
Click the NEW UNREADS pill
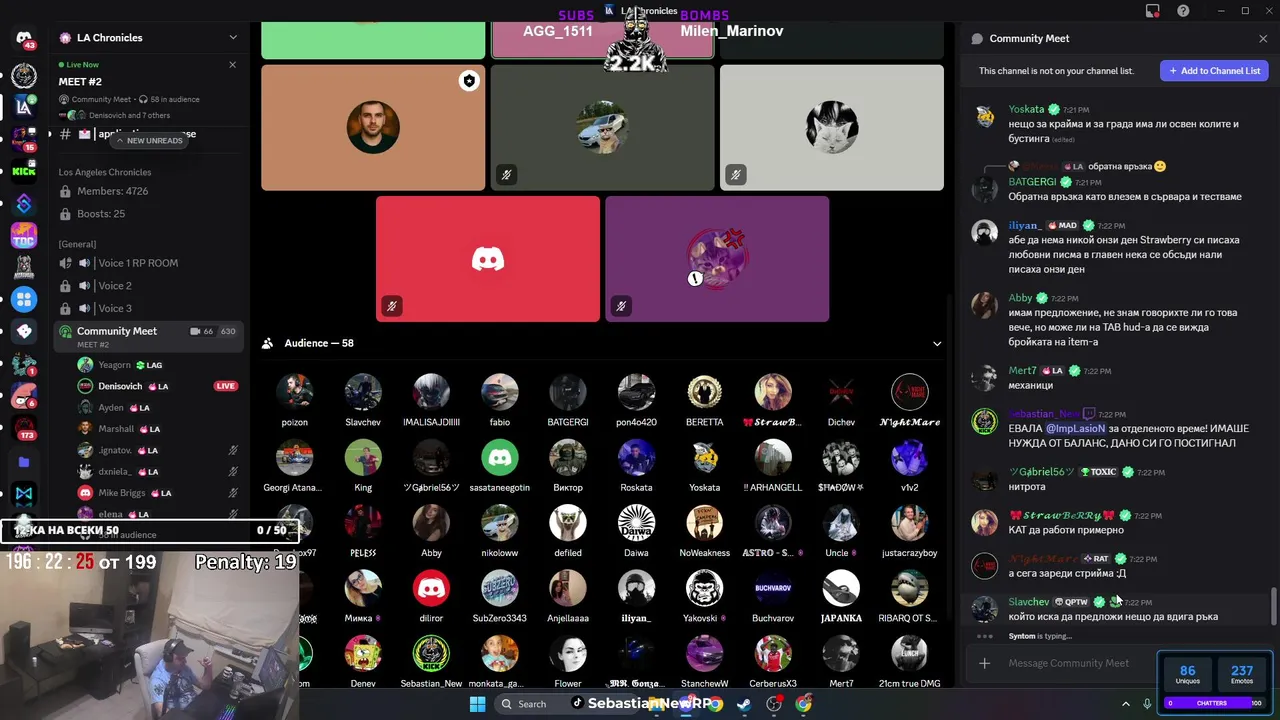[x=148, y=141]
